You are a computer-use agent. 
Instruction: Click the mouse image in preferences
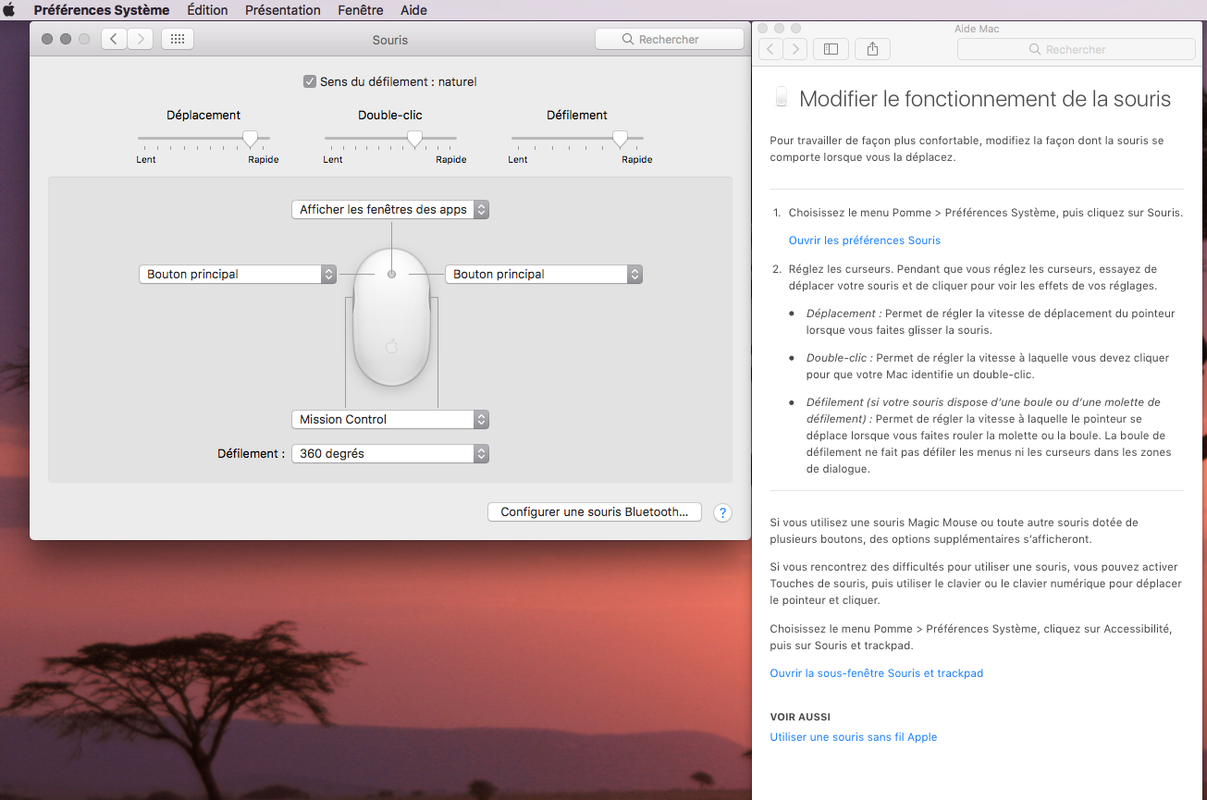pos(391,317)
